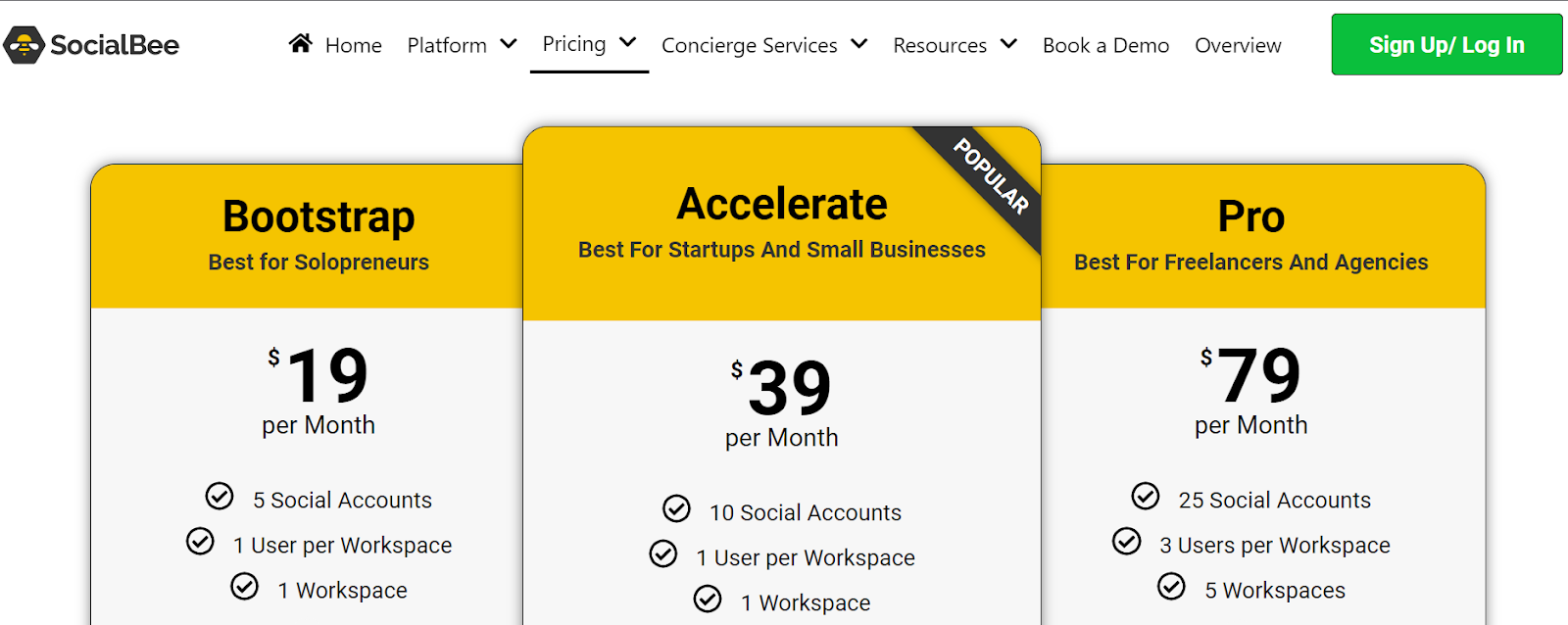Expand the Platform dropdown arrow

pos(509,44)
